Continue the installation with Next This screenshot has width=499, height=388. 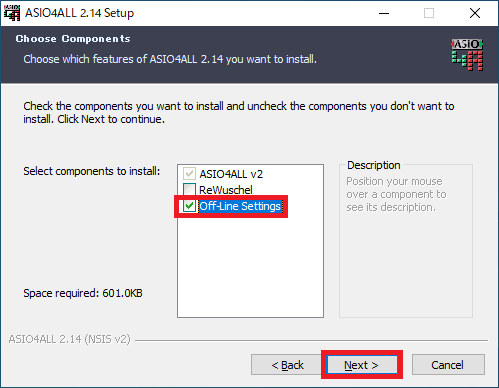tap(362, 365)
